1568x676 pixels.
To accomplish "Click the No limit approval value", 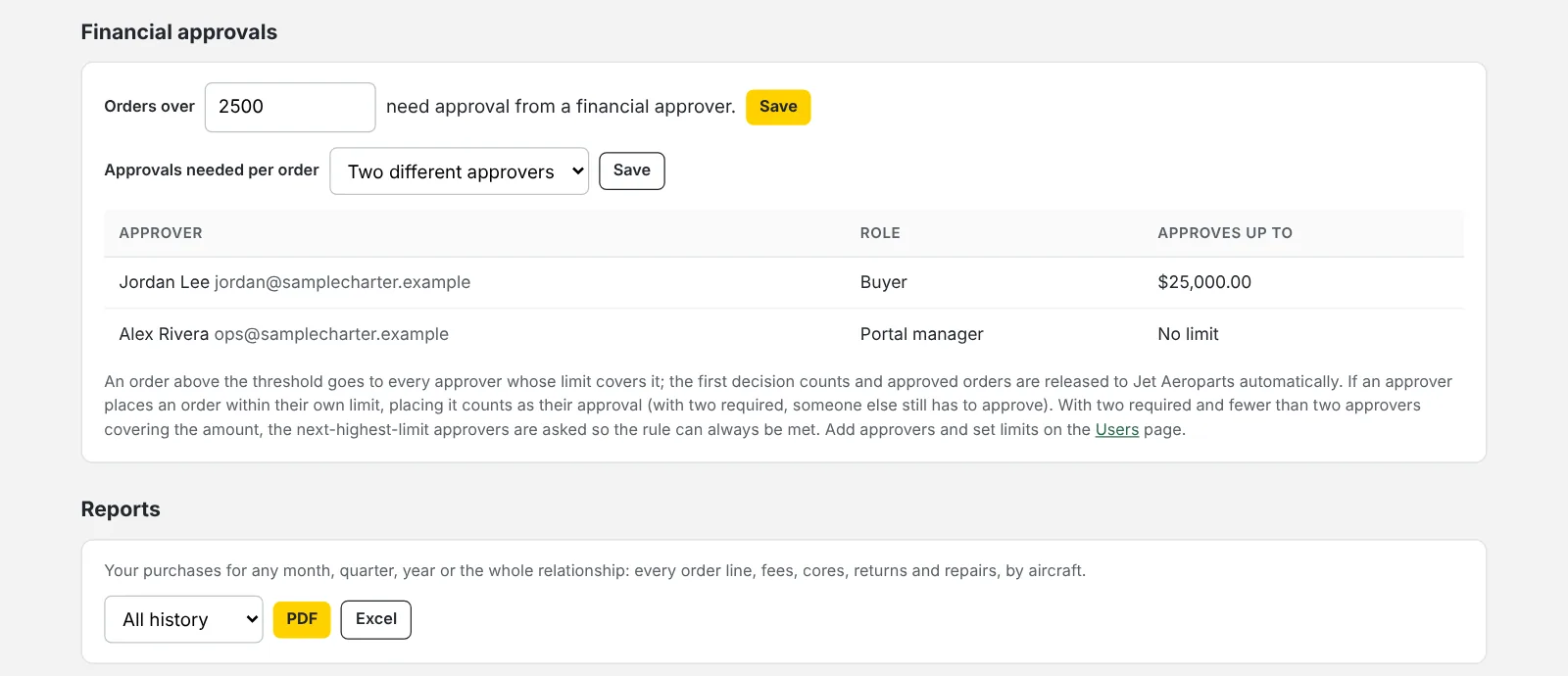I will click(1188, 334).
